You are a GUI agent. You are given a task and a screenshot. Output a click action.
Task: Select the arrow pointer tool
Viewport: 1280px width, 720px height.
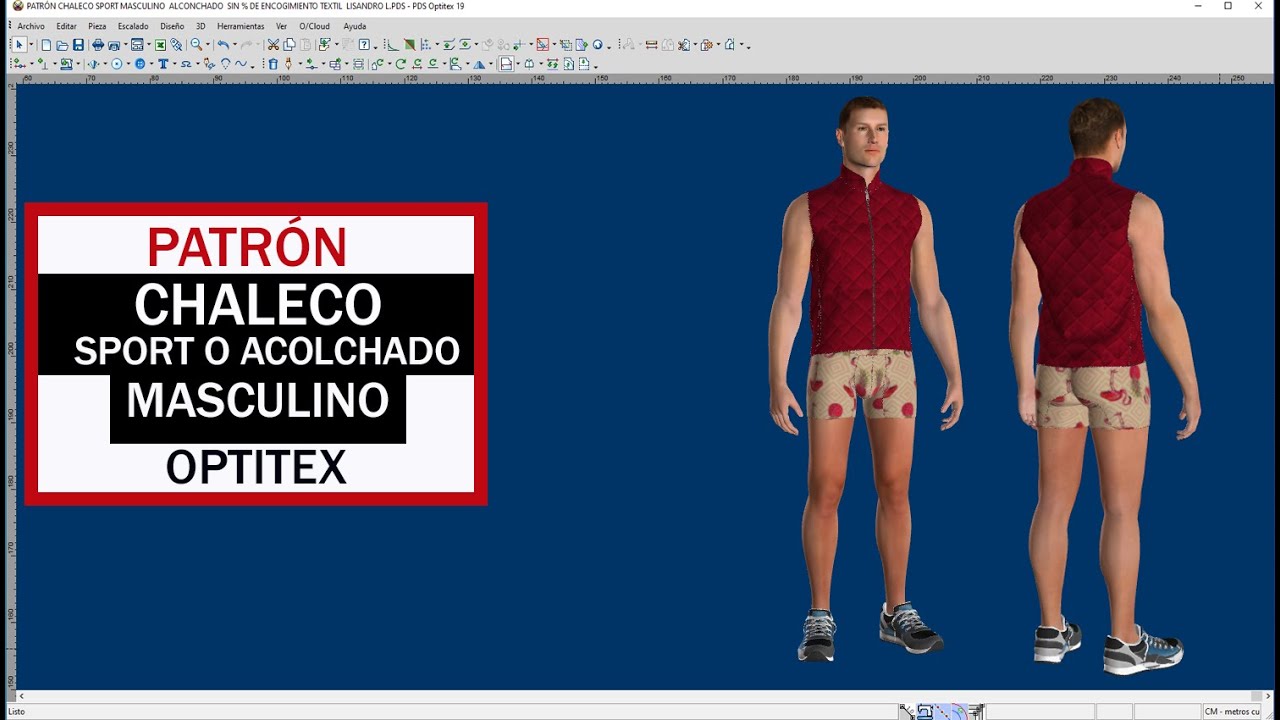click(19, 45)
